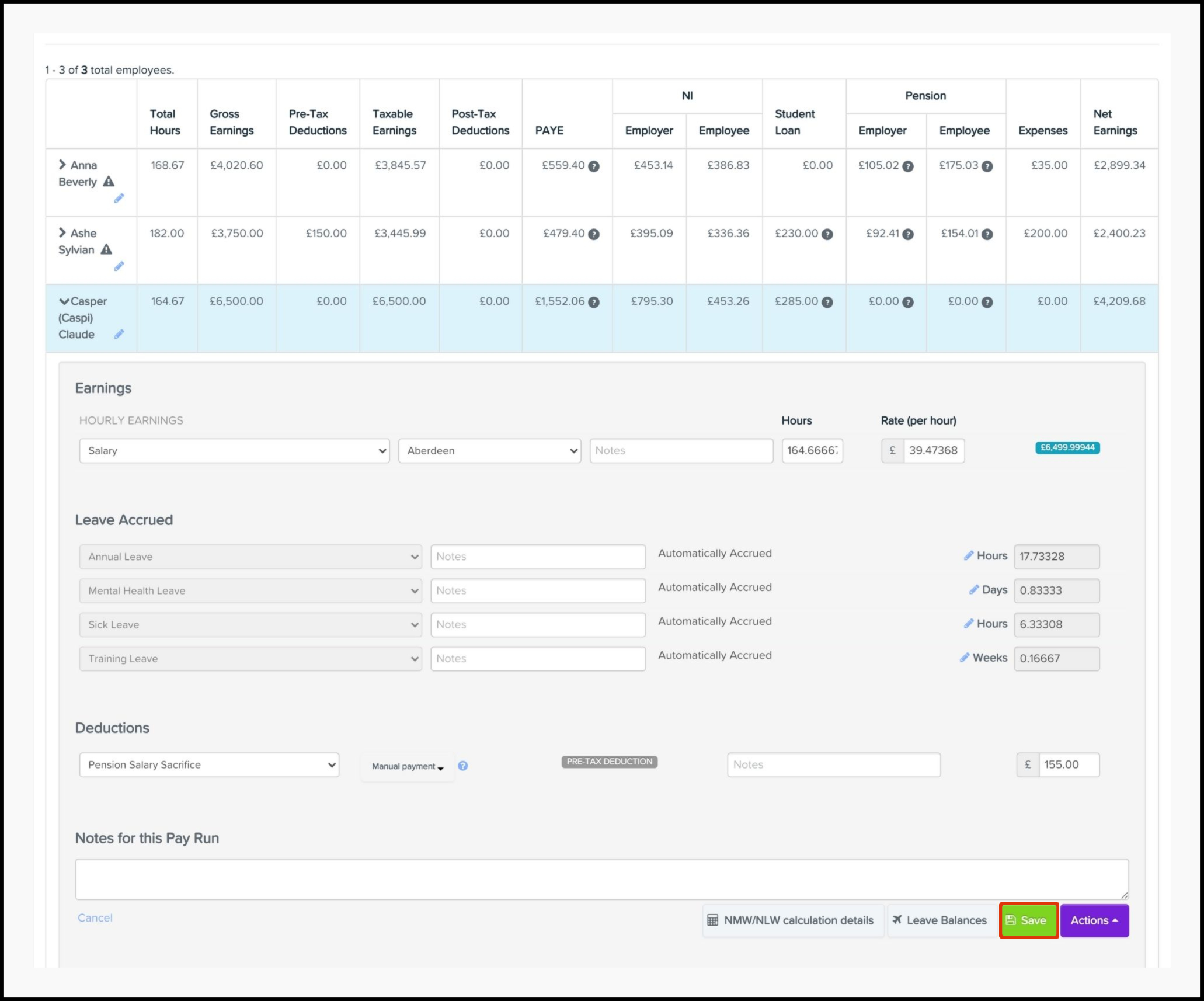Click Notes for this Pay Run textarea
1204x1001 pixels.
pyautogui.click(x=601, y=878)
